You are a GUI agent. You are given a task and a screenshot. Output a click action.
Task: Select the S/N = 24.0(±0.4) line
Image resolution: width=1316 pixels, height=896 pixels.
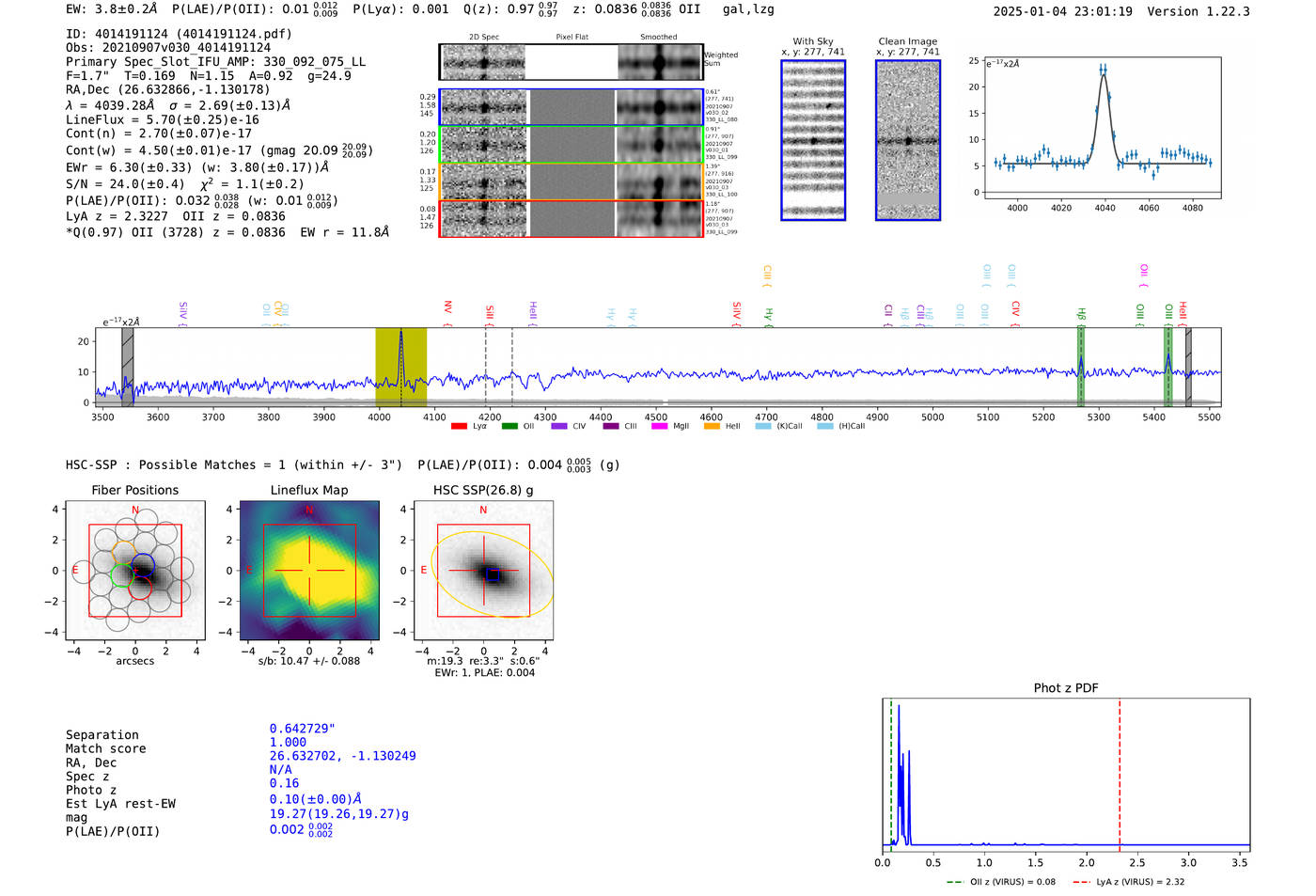(x=185, y=184)
